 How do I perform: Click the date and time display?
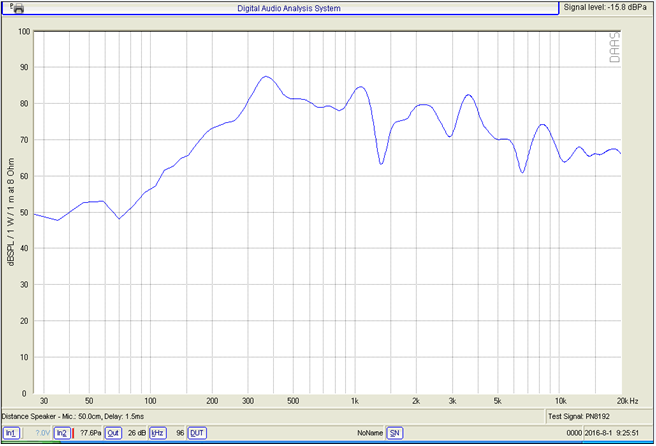(x=619, y=433)
